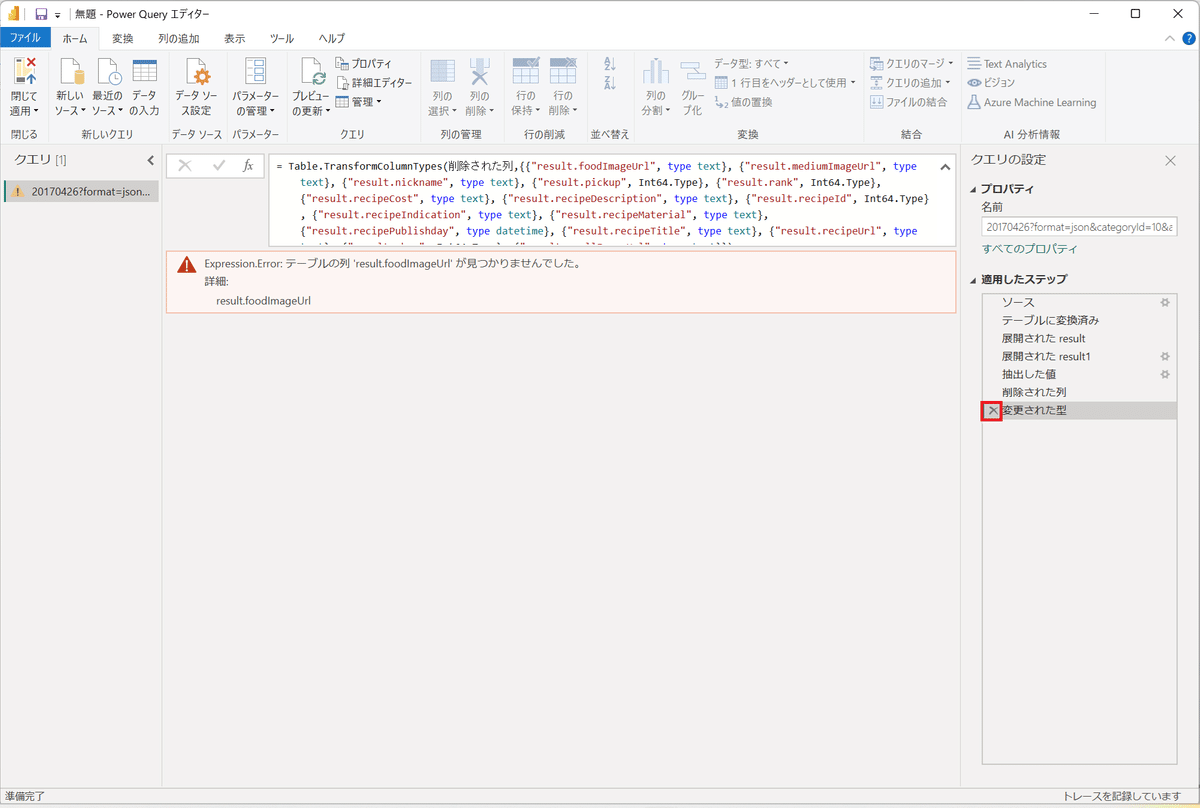Screen dimensions: 1200x808
Task: Open the gear for 展開された result1 step
Action: (1164, 356)
